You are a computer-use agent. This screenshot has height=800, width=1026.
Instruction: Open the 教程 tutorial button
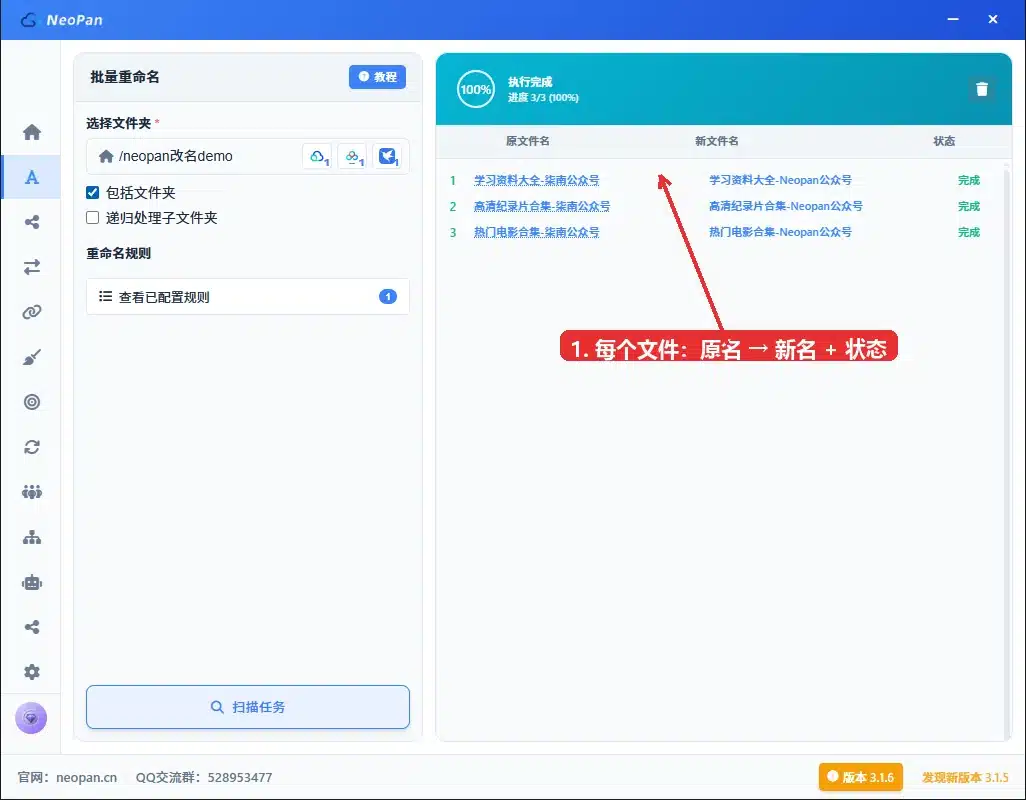point(377,77)
